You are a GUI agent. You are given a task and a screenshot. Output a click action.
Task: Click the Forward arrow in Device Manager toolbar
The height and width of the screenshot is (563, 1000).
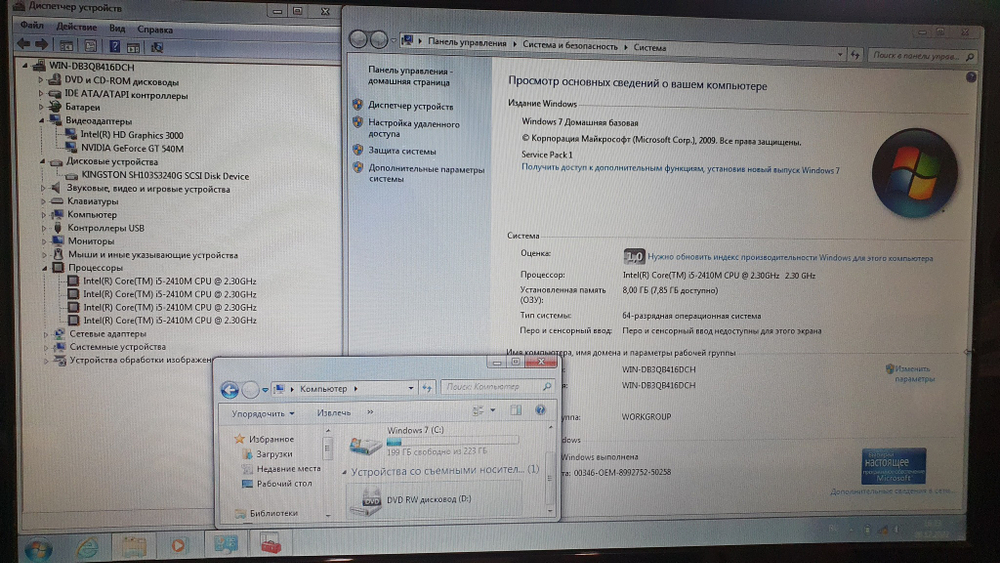pos(42,44)
